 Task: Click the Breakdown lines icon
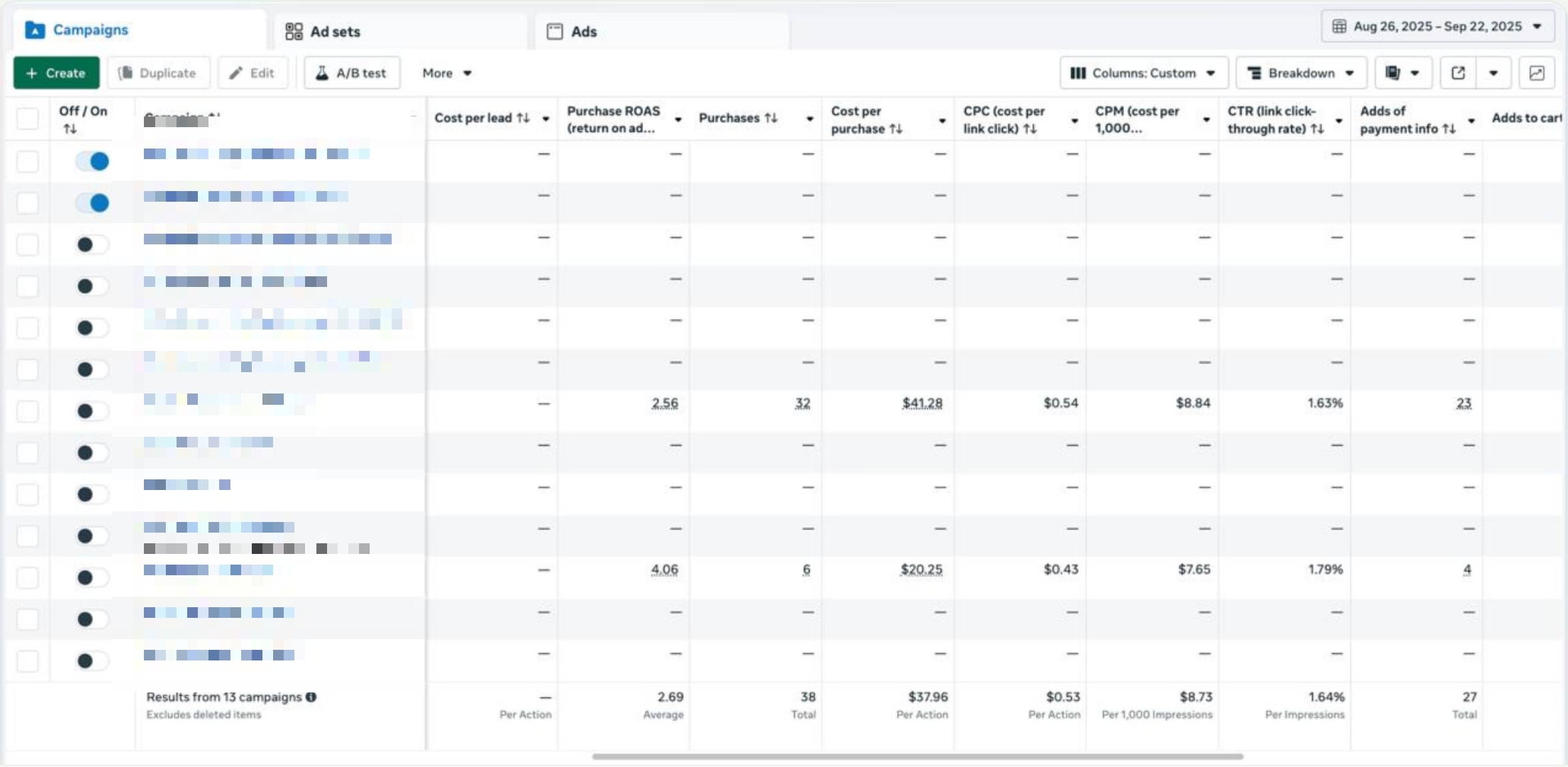click(1254, 73)
